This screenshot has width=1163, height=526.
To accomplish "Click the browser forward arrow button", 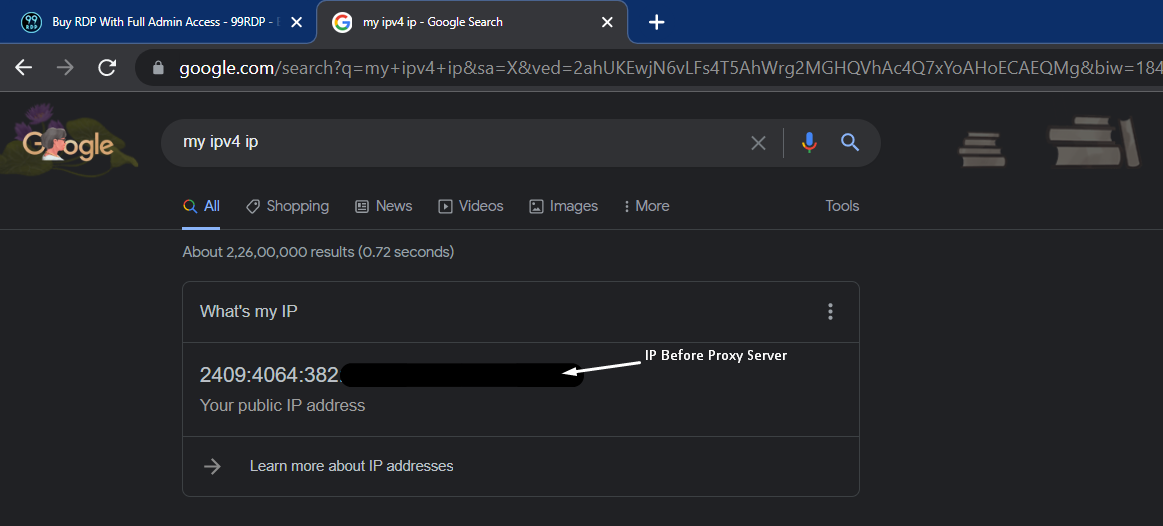I will pyautogui.click(x=65, y=68).
